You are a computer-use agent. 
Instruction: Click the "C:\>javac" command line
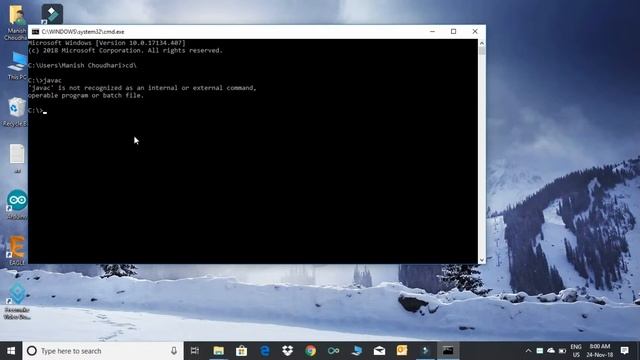tap(45, 80)
